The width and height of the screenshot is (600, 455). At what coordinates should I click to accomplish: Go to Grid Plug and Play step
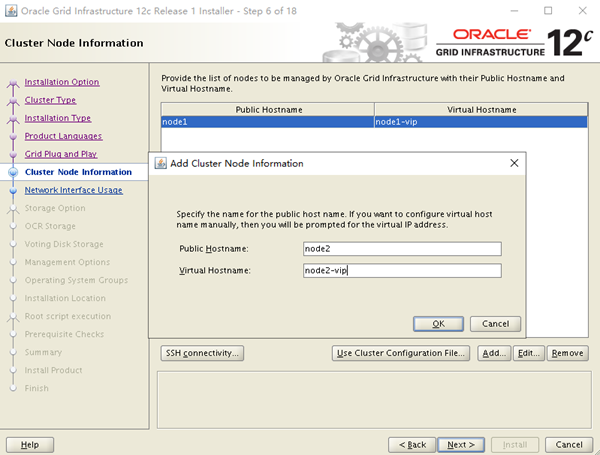pos(61,154)
